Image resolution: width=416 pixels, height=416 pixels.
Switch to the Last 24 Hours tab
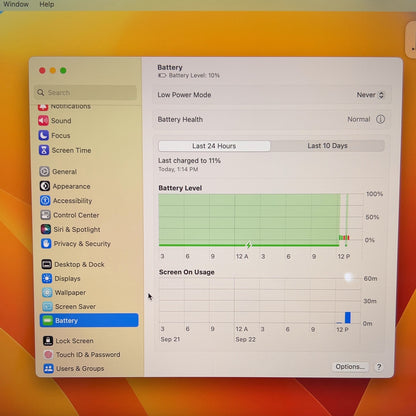pyautogui.click(x=214, y=146)
